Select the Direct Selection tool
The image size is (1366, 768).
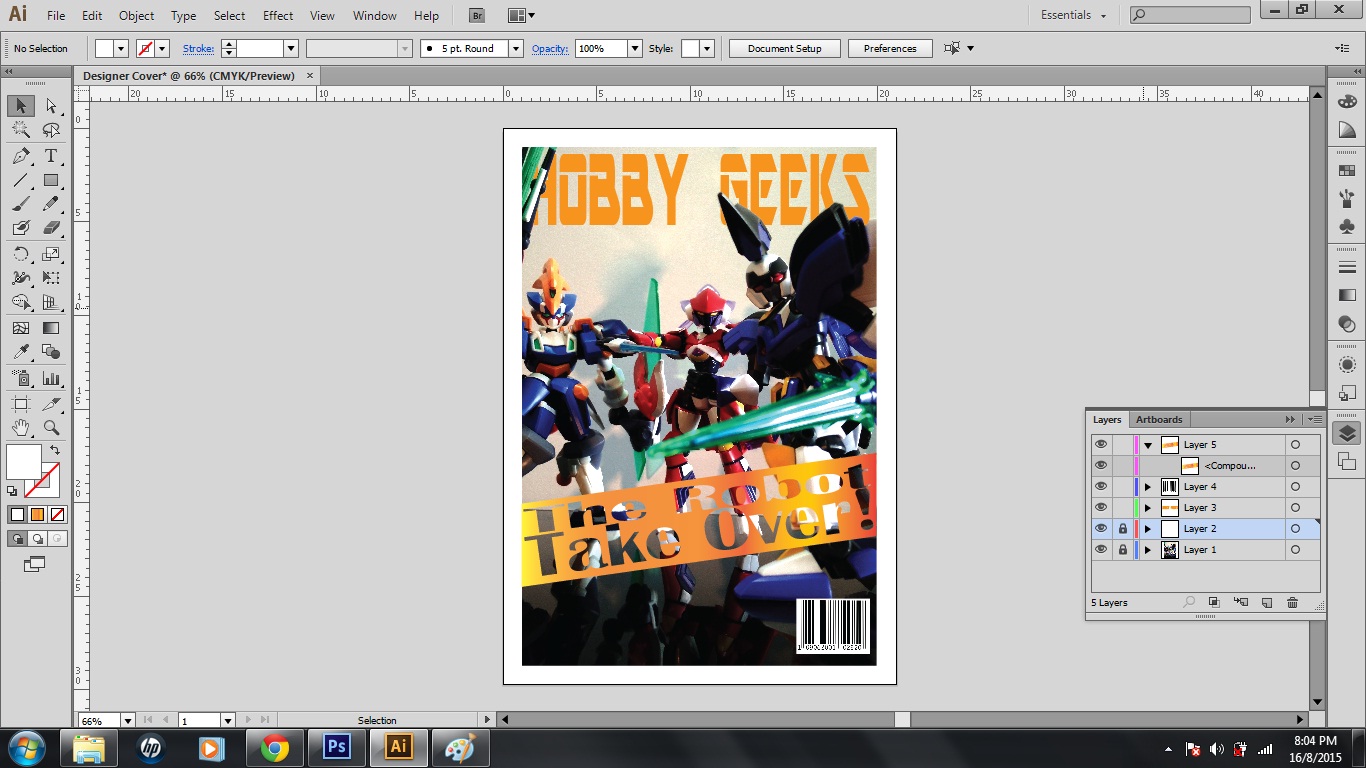click(51, 106)
